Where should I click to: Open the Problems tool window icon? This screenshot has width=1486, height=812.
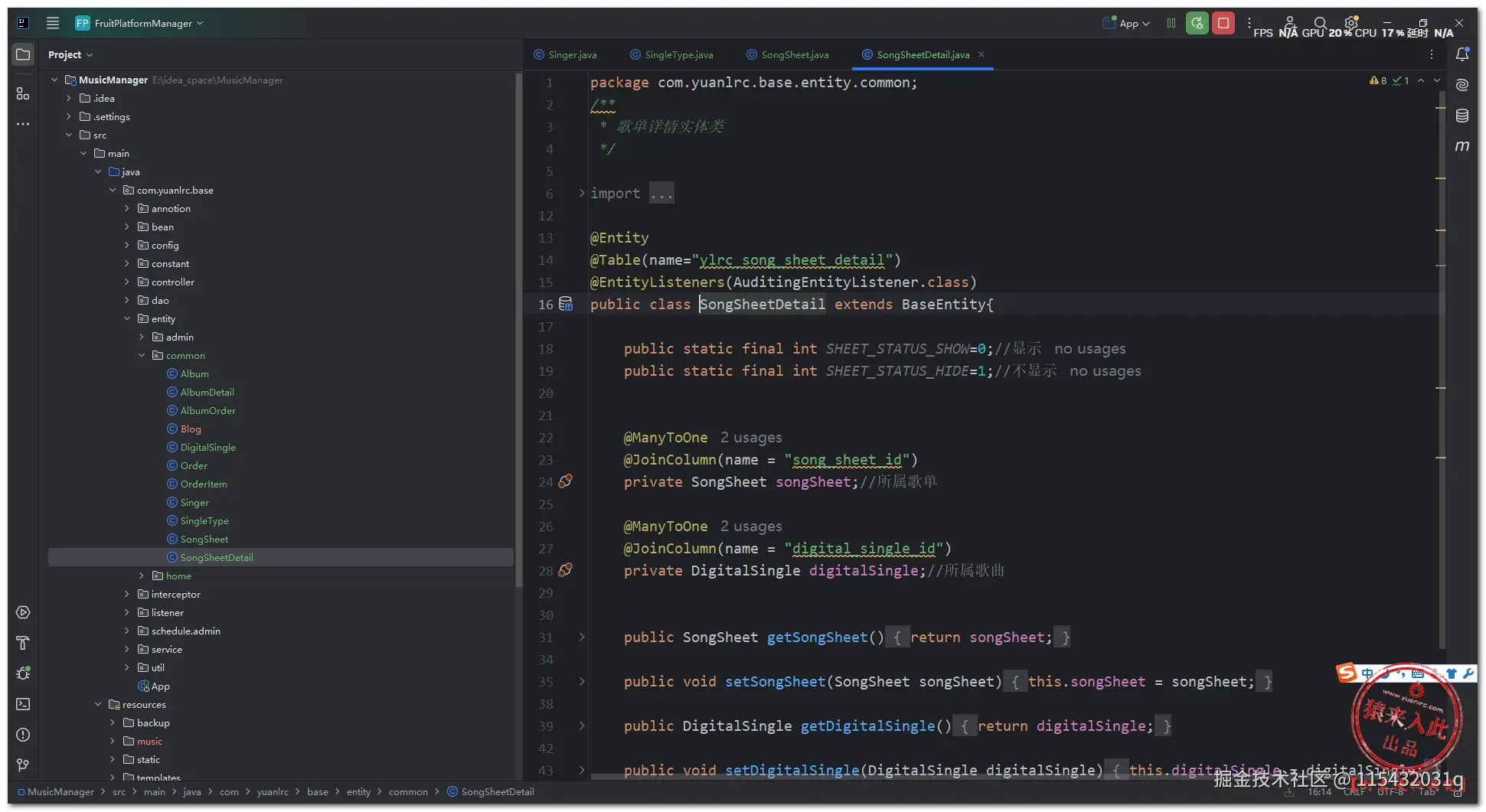coord(23,735)
